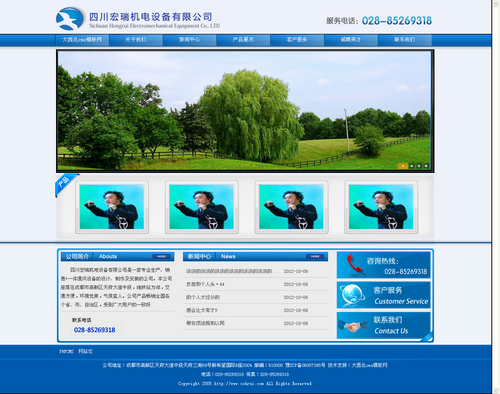Open the fourth product thumbnail
This screenshot has width=500, height=394.
pos(381,207)
